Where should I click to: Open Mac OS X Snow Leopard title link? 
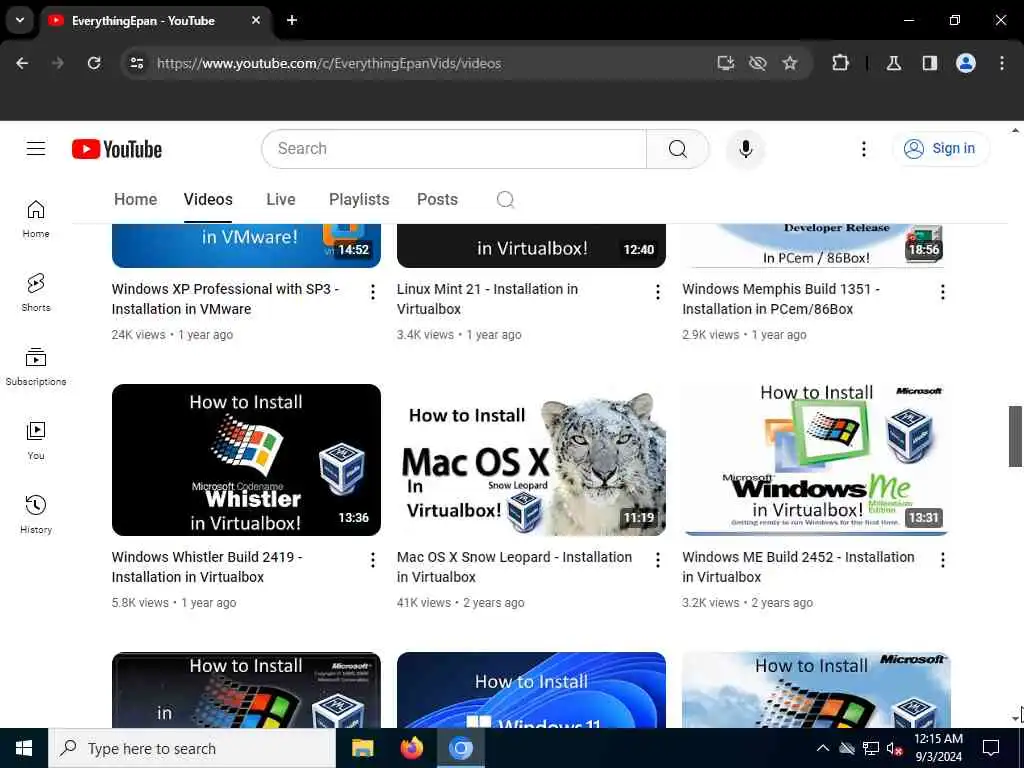click(x=515, y=567)
